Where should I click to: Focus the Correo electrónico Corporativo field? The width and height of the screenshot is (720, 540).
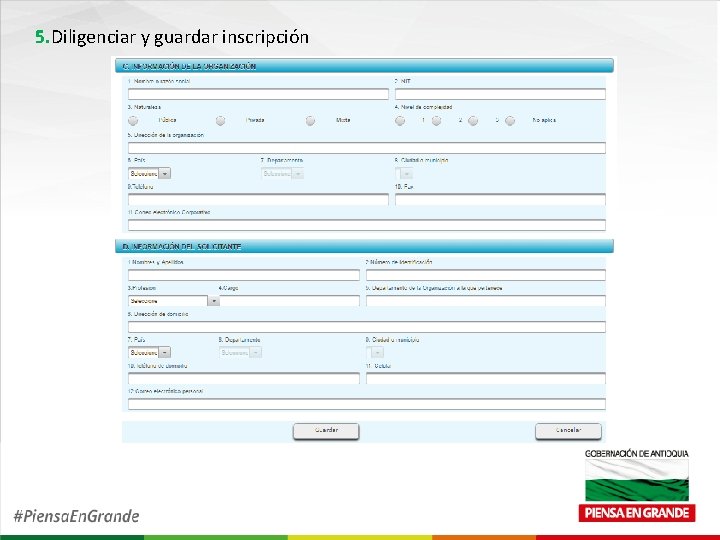pos(366,225)
